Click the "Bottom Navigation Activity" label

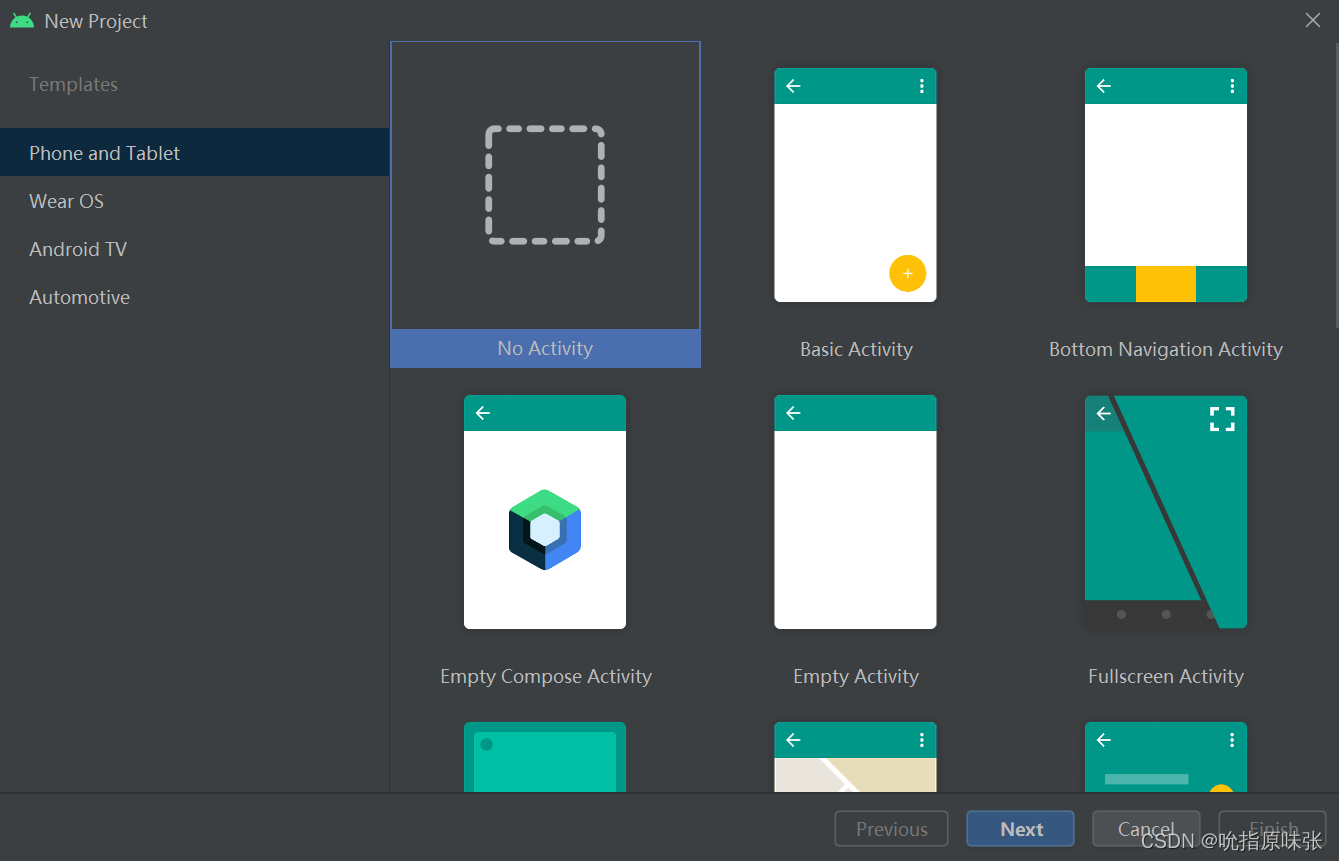coord(1166,349)
